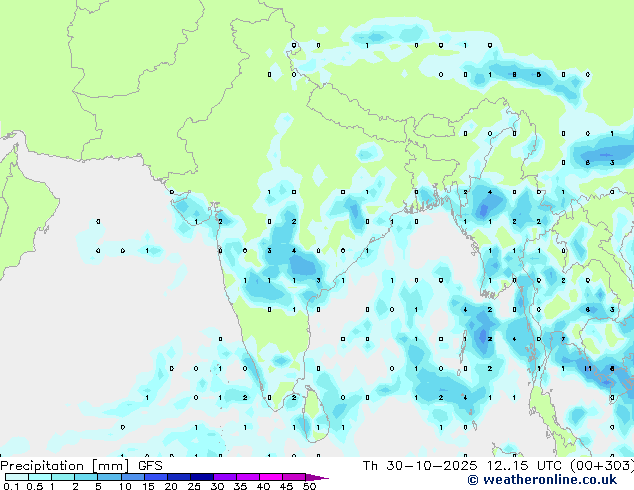Image resolution: width=634 pixels, height=490 pixels.
Task: Click the legend swatch between 15 and 20
Action: point(156,477)
